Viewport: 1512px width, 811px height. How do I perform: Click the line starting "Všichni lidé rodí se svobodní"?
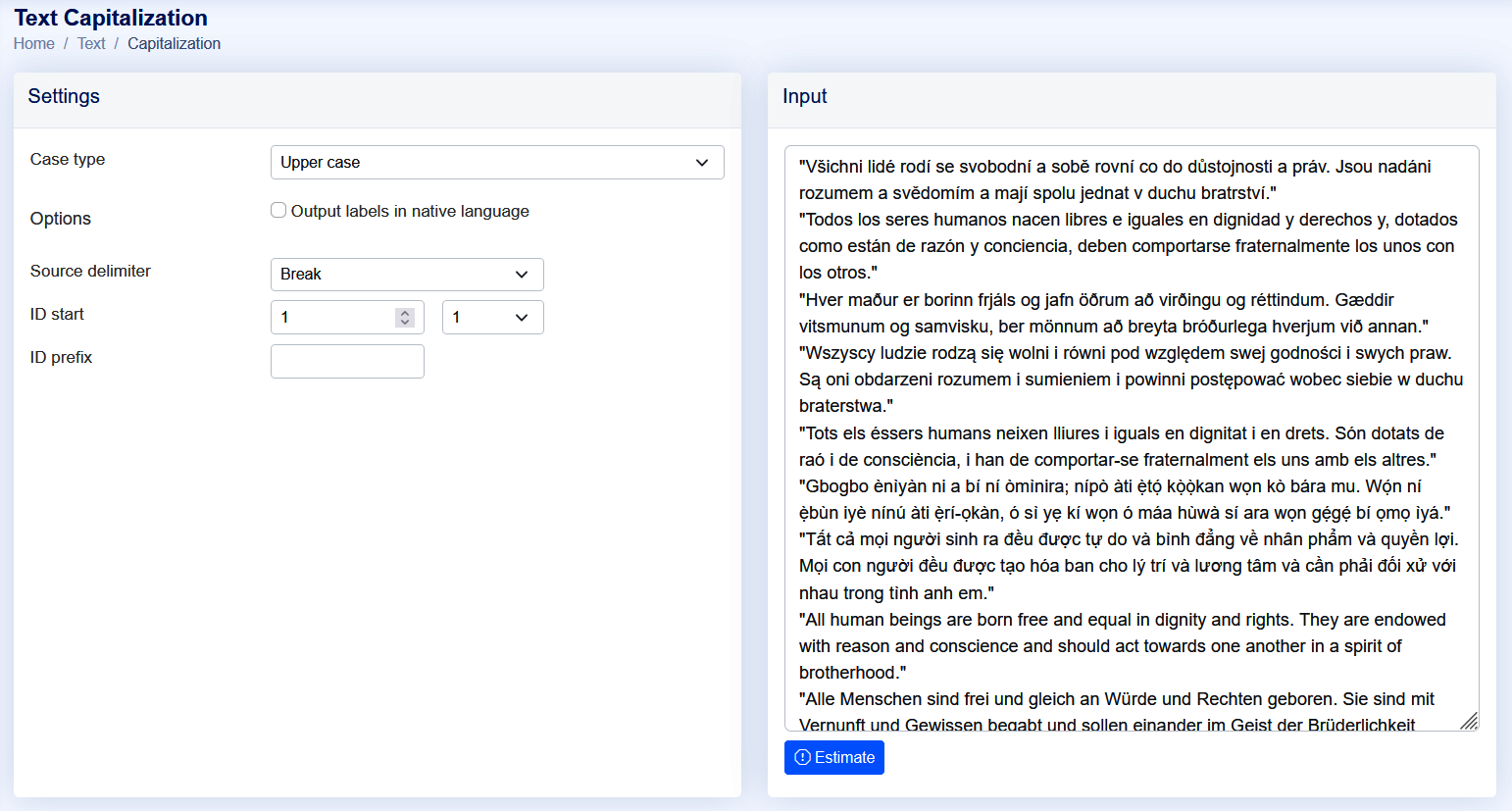click(x=1115, y=167)
